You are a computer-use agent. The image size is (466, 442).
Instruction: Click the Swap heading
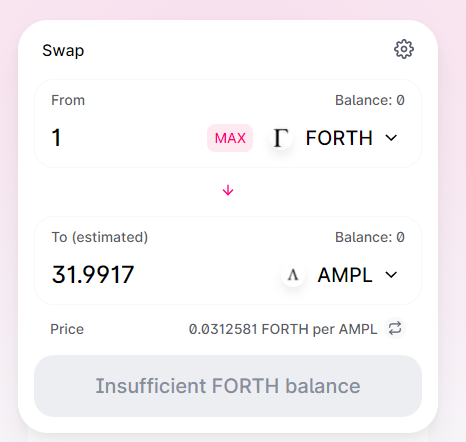(63, 51)
